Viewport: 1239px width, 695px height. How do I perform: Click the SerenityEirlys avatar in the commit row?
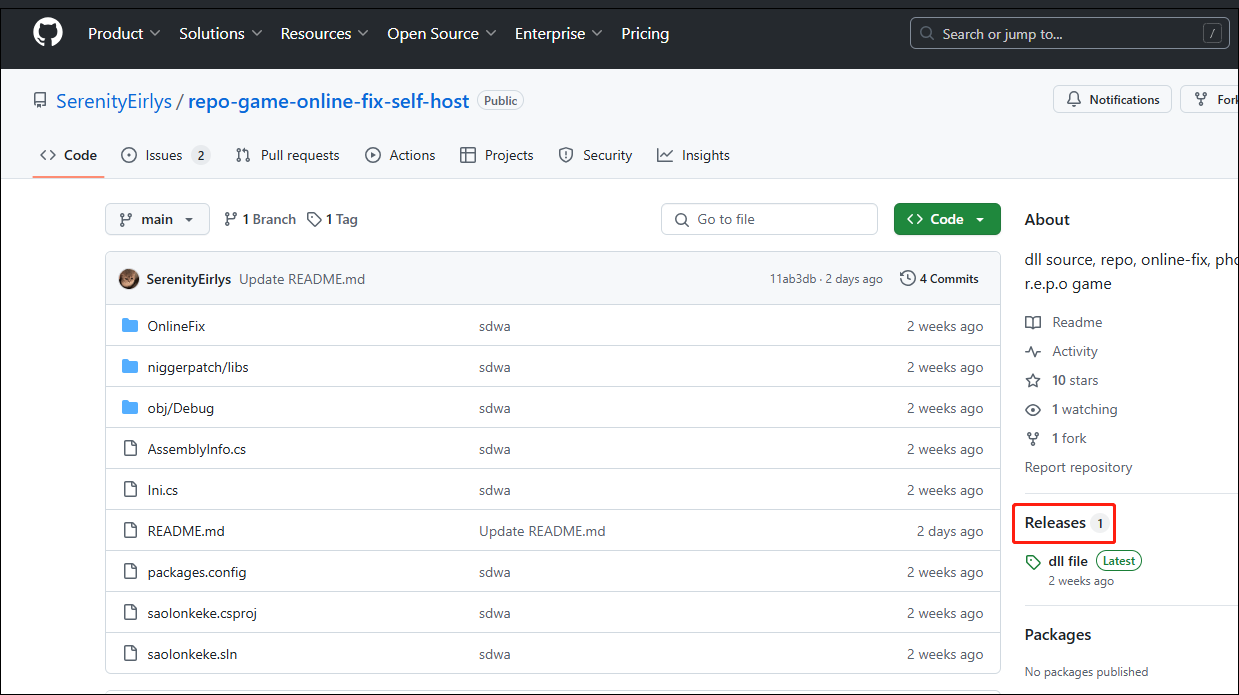tap(129, 279)
